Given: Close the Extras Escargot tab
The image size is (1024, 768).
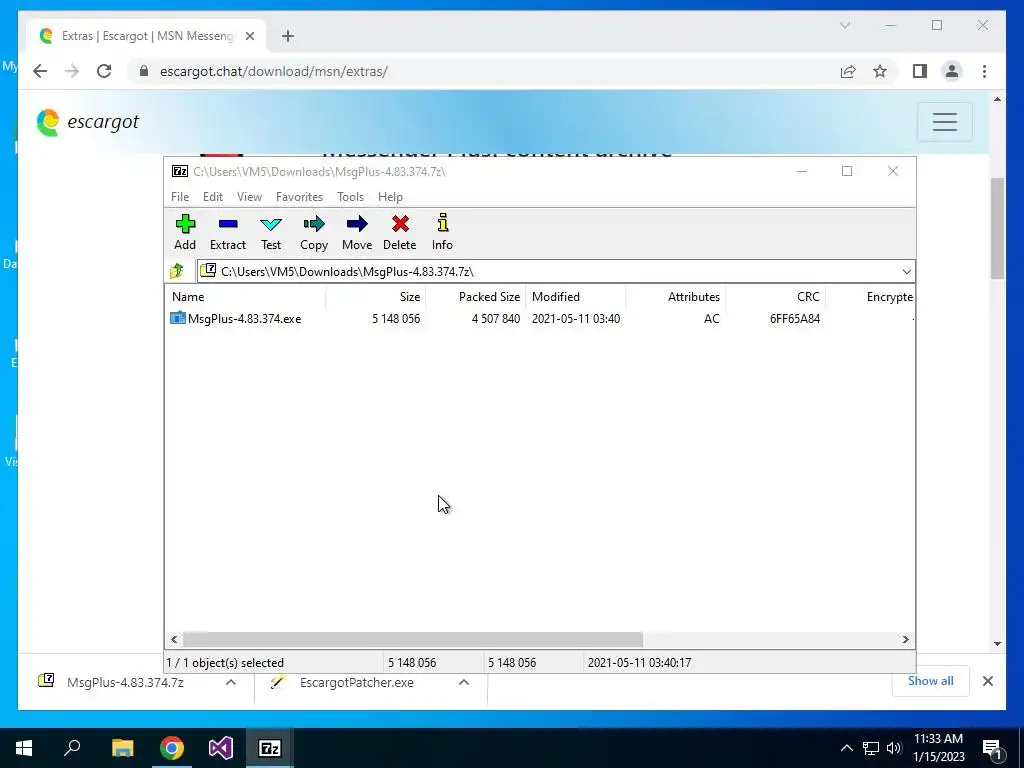Looking at the screenshot, I should coord(249,36).
